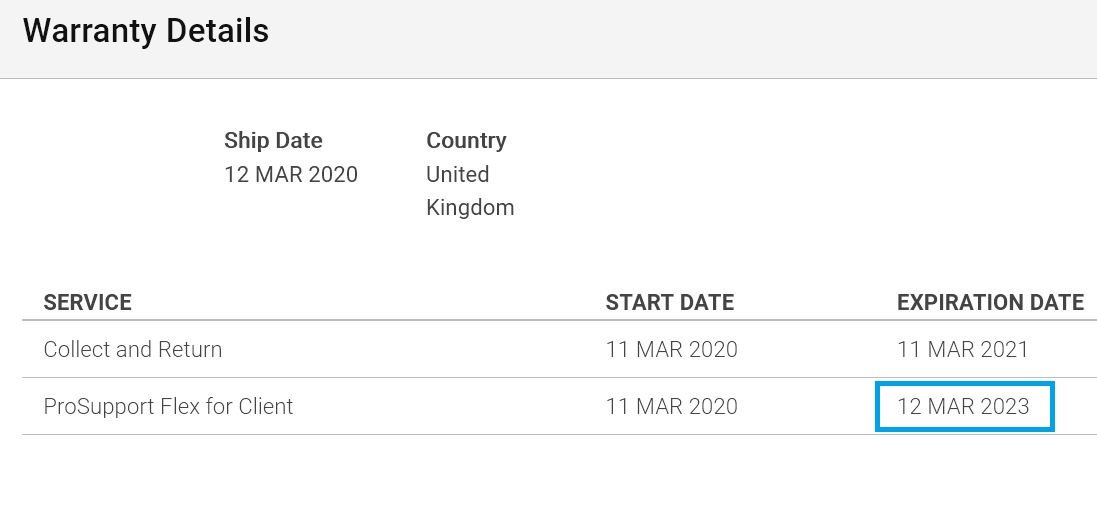
Task: Select the Collect and Return start date
Action: point(672,349)
